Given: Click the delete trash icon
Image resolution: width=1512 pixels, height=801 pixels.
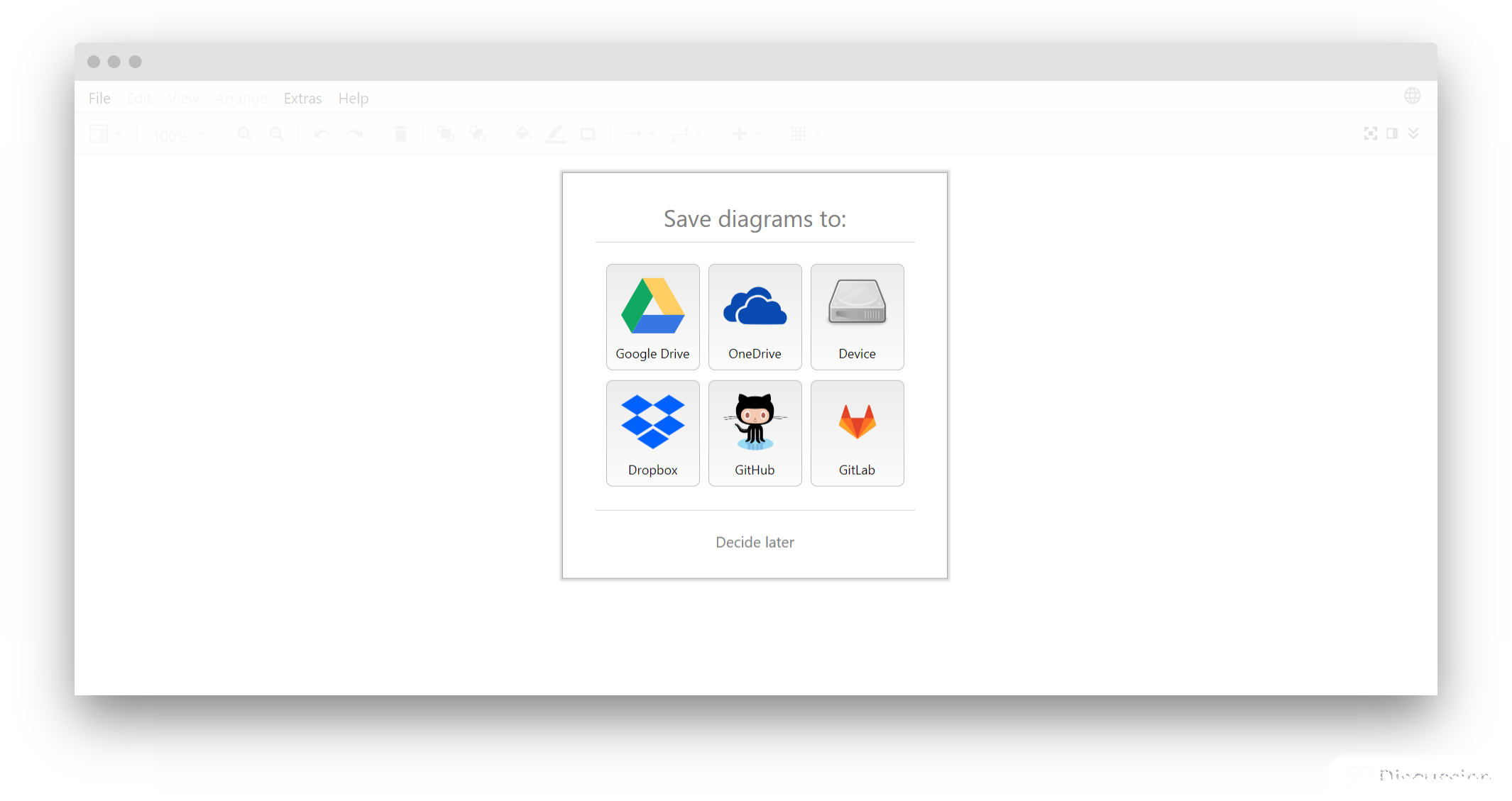Looking at the screenshot, I should point(400,134).
